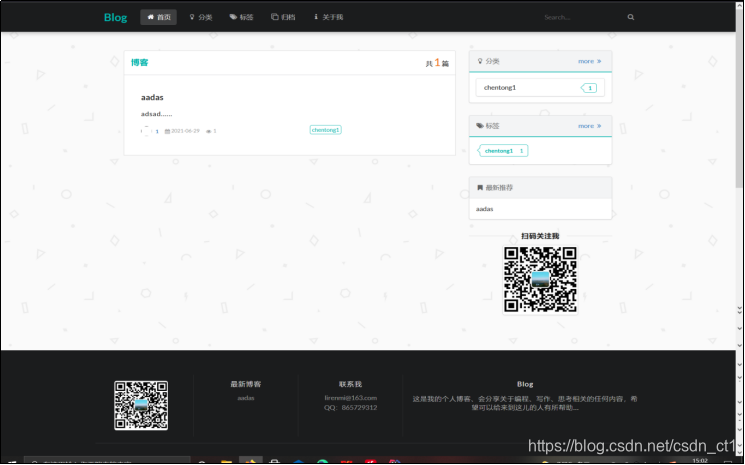Click the eye views icon in the post
Image resolution: width=745 pixels, height=465 pixels.
click(208, 132)
